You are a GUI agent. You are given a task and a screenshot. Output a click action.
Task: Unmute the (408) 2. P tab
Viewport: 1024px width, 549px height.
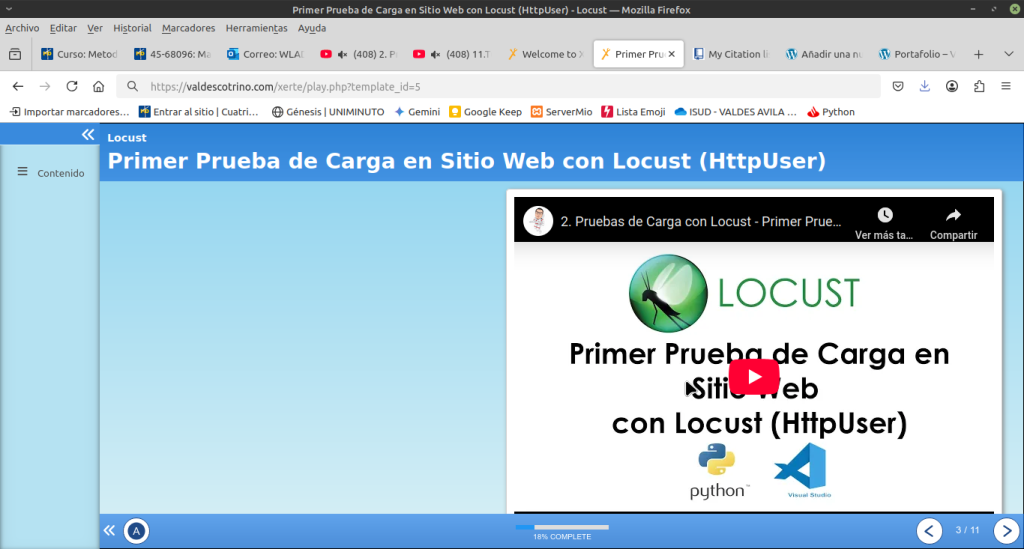coord(342,54)
